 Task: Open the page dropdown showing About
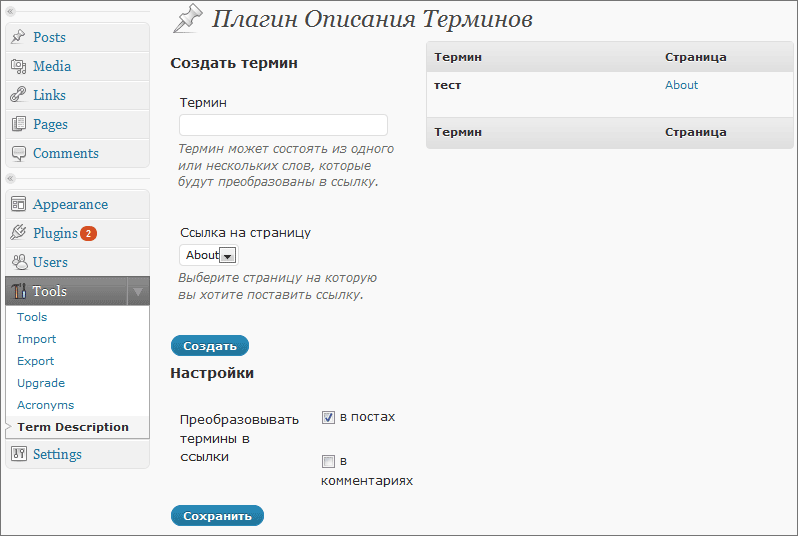click(209, 255)
